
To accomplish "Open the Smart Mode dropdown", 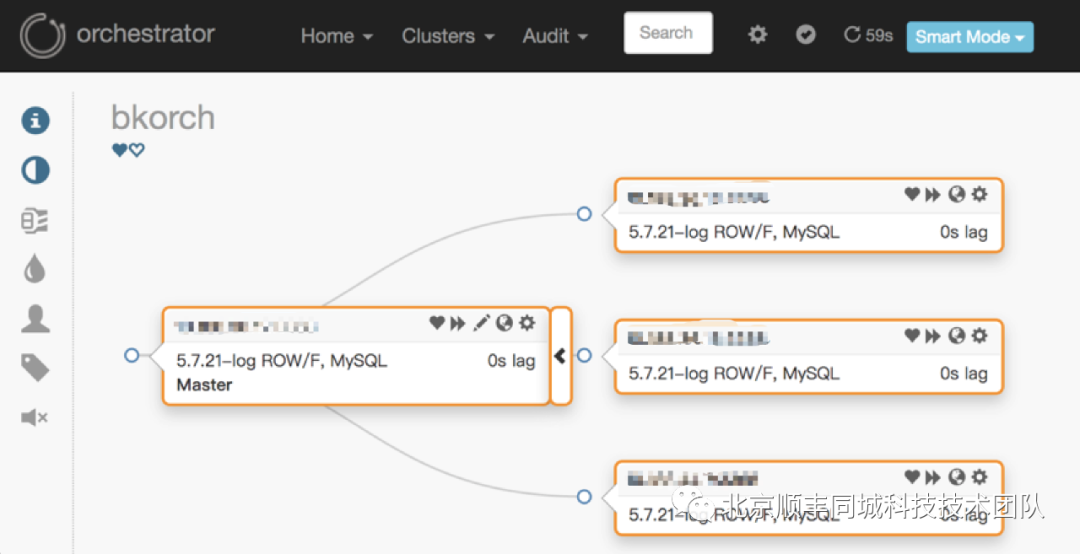I will click(x=970, y=37).
